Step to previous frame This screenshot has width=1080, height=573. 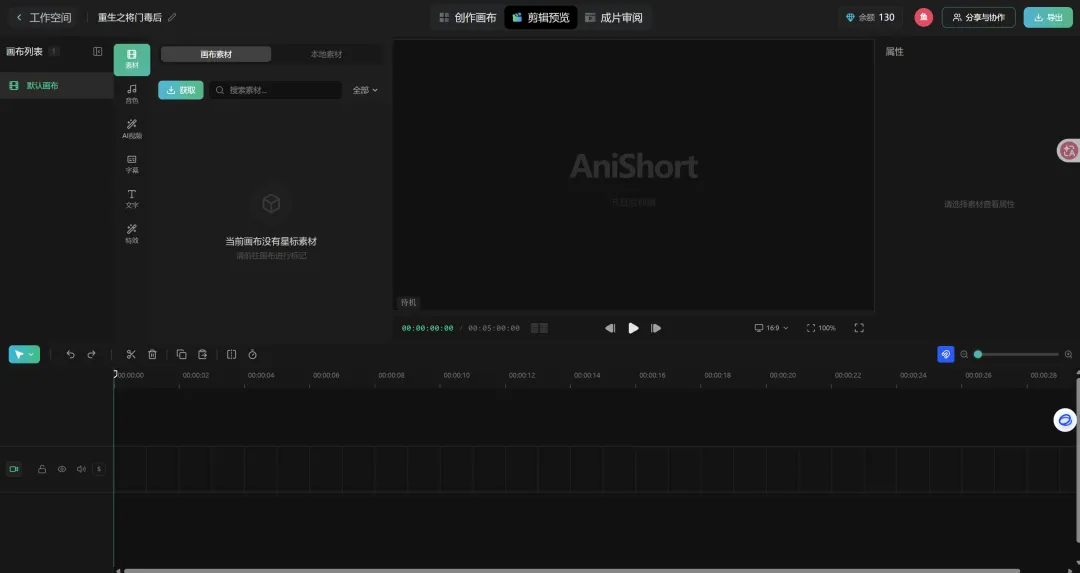[x=610, y=328]
